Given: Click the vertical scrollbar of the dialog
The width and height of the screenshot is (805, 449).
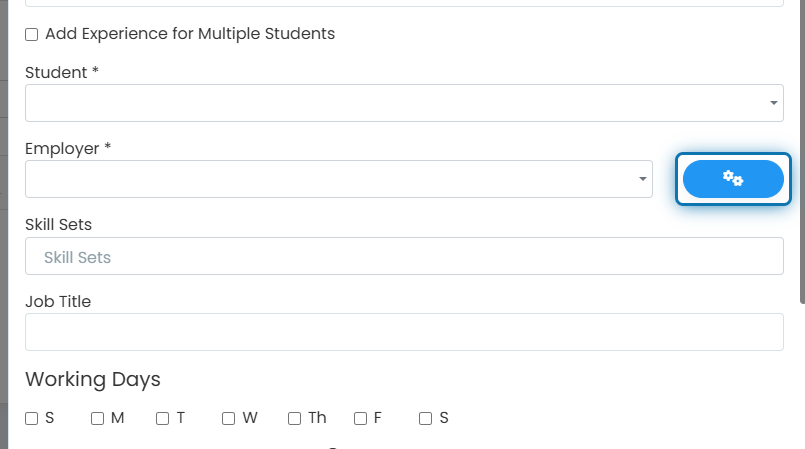Looking at the screenshot, I should (802, 152).
